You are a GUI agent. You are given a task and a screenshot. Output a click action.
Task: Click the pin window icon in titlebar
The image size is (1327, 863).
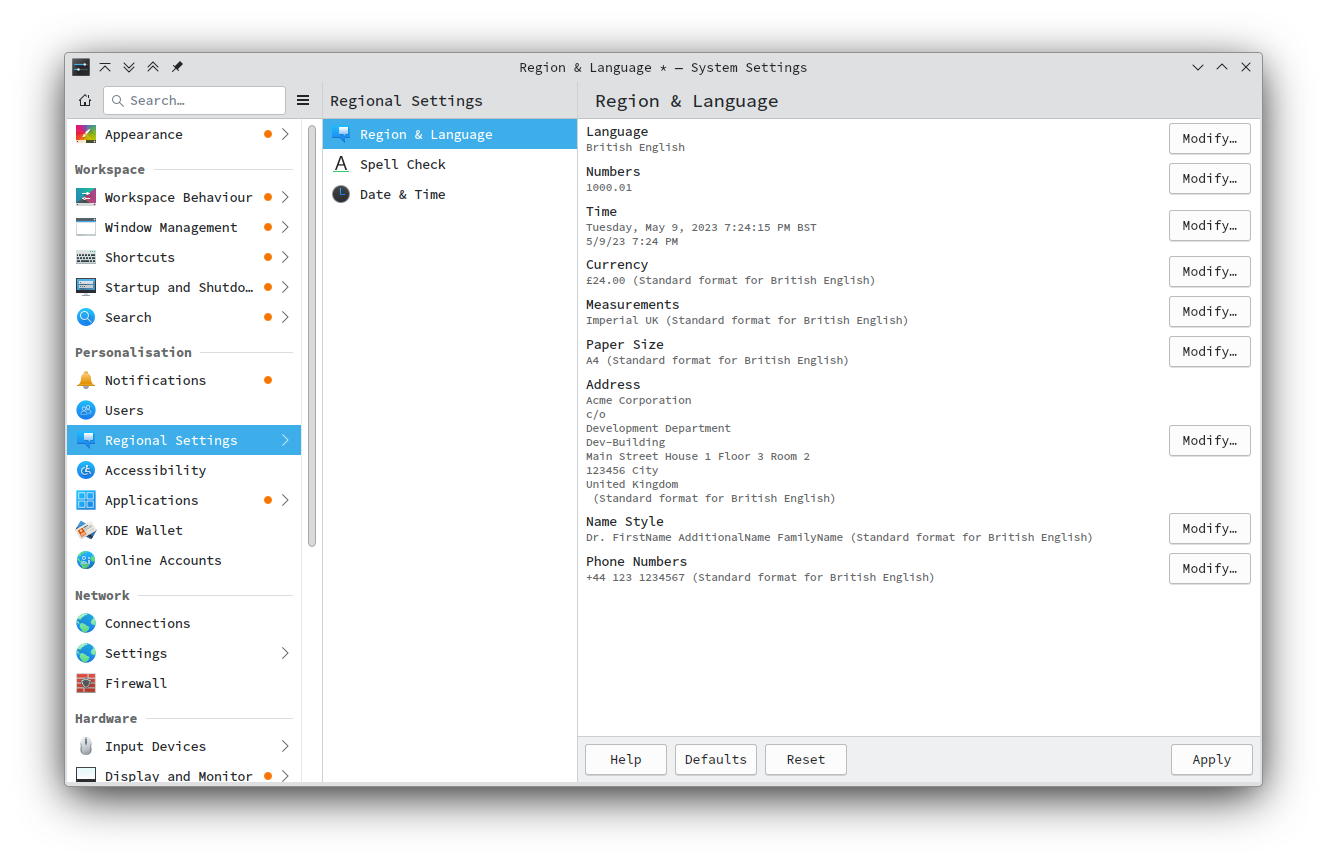177,67
